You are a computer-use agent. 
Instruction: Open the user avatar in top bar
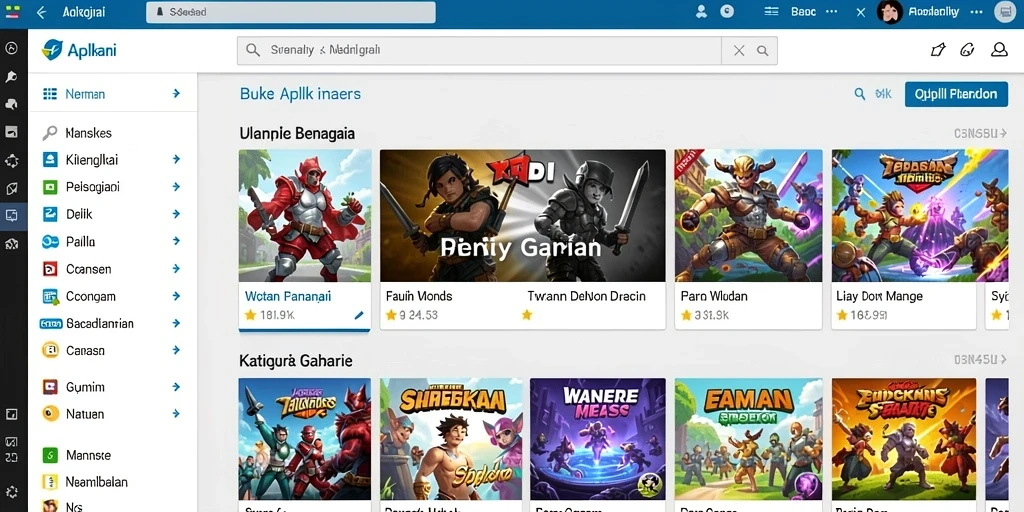coord(889,12)
